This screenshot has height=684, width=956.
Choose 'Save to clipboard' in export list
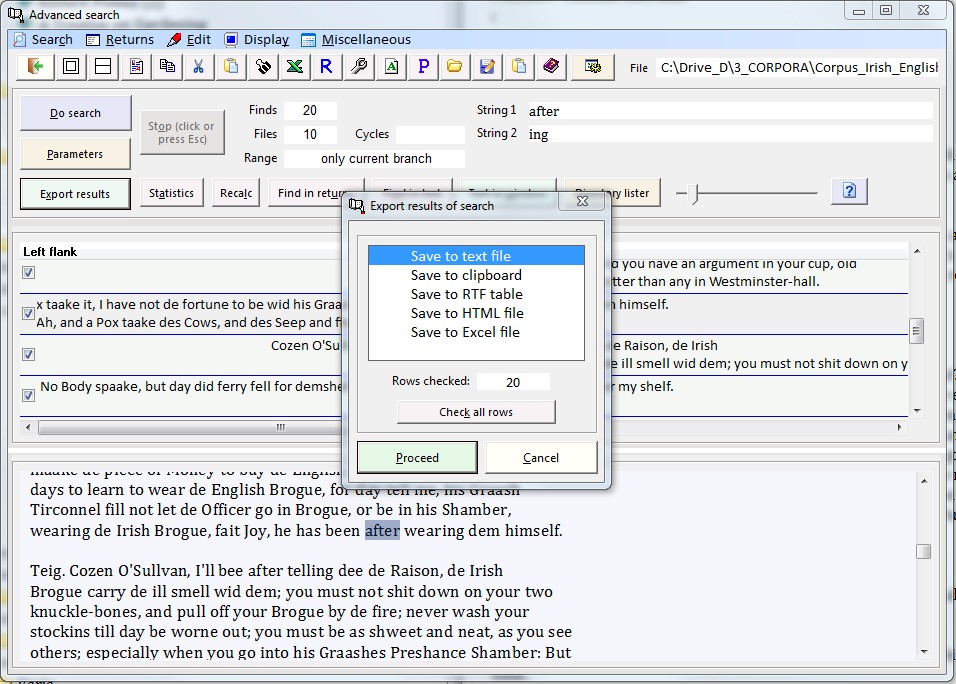pos(466,275)
